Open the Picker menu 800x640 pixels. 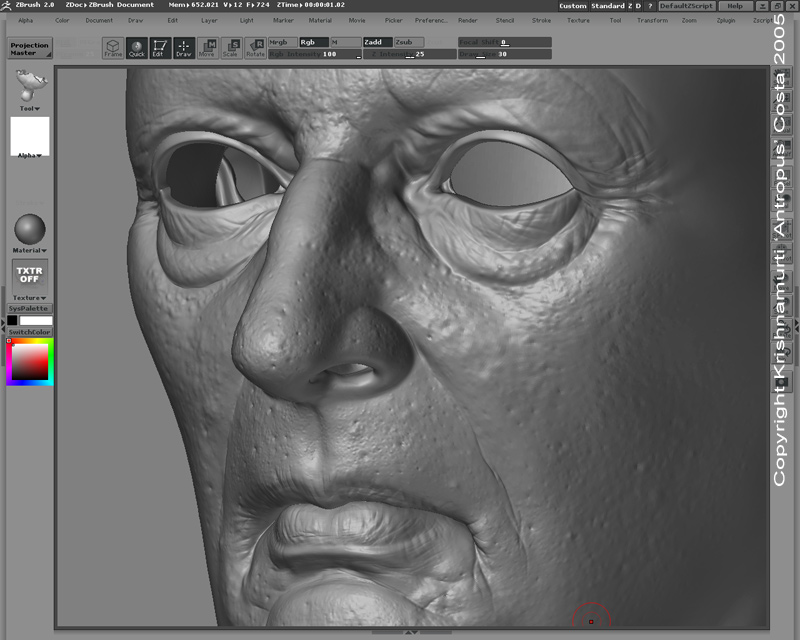[x=393, y=20]
